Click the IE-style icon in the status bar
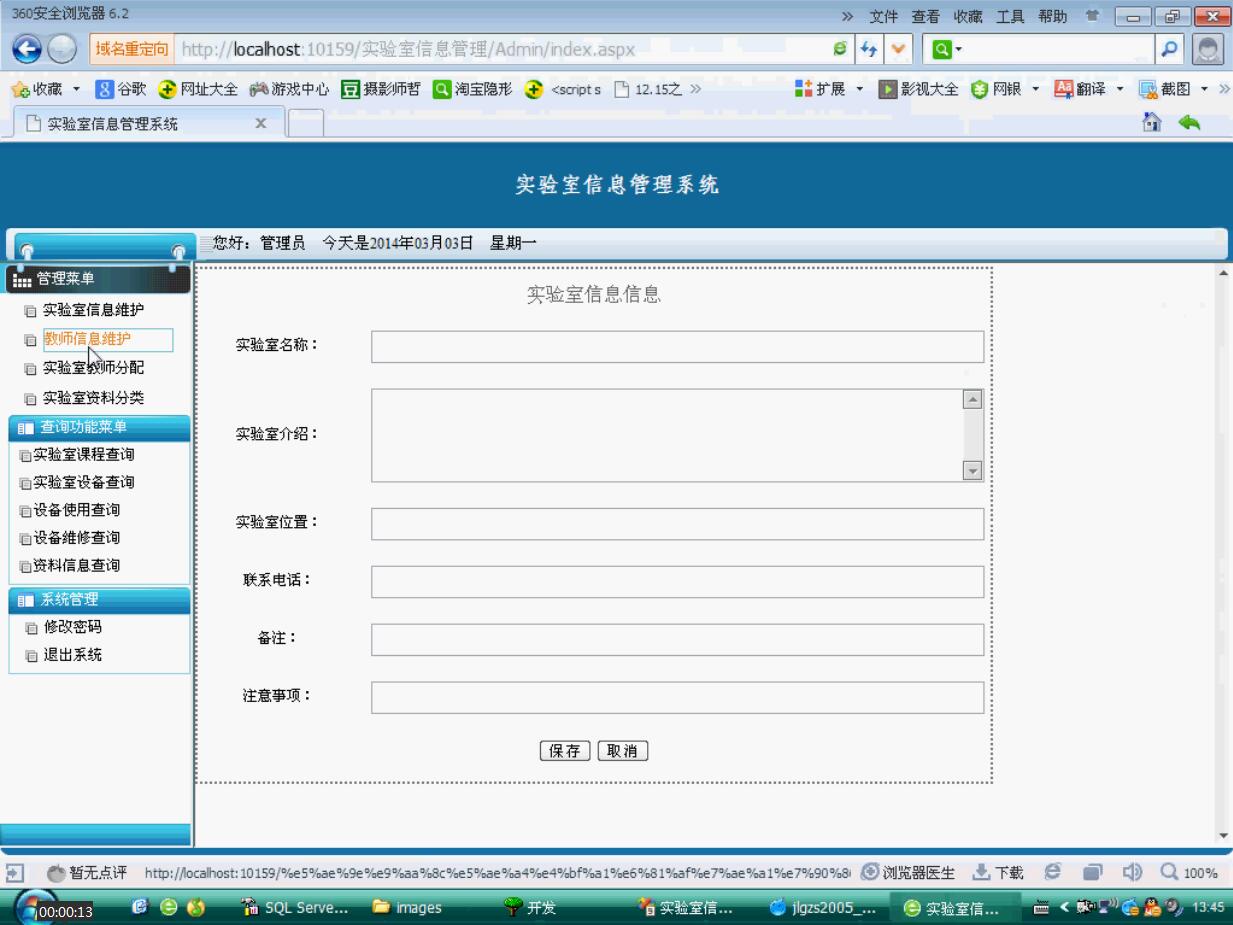 tap(1053, 873)
